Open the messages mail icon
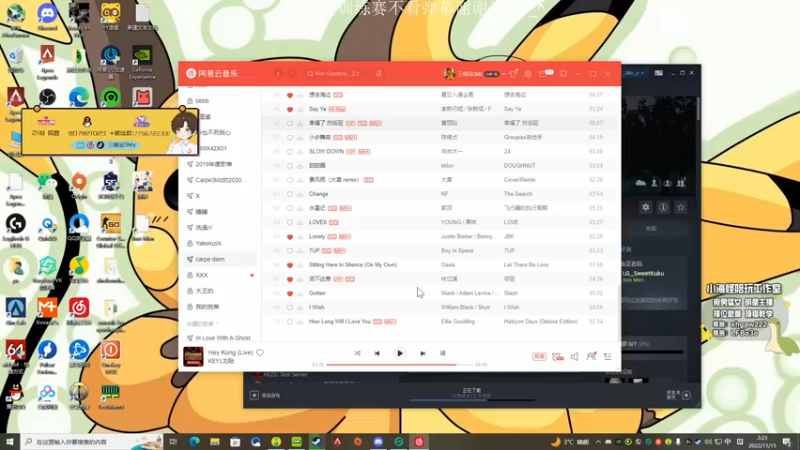This screenshot has width=800, height=450. click(x=543, y=73)
